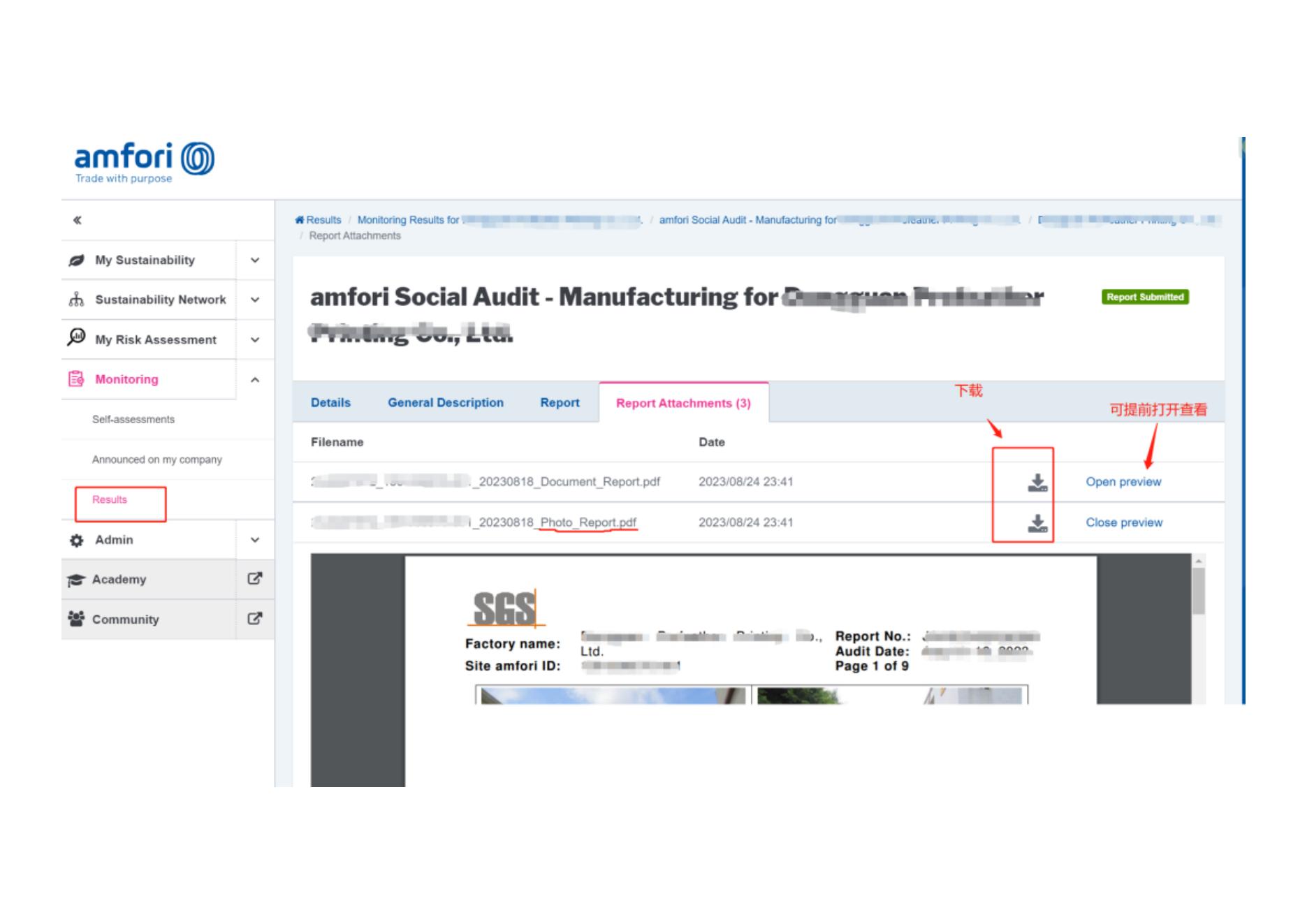Open the General Description tab

(x=445, y=403)
